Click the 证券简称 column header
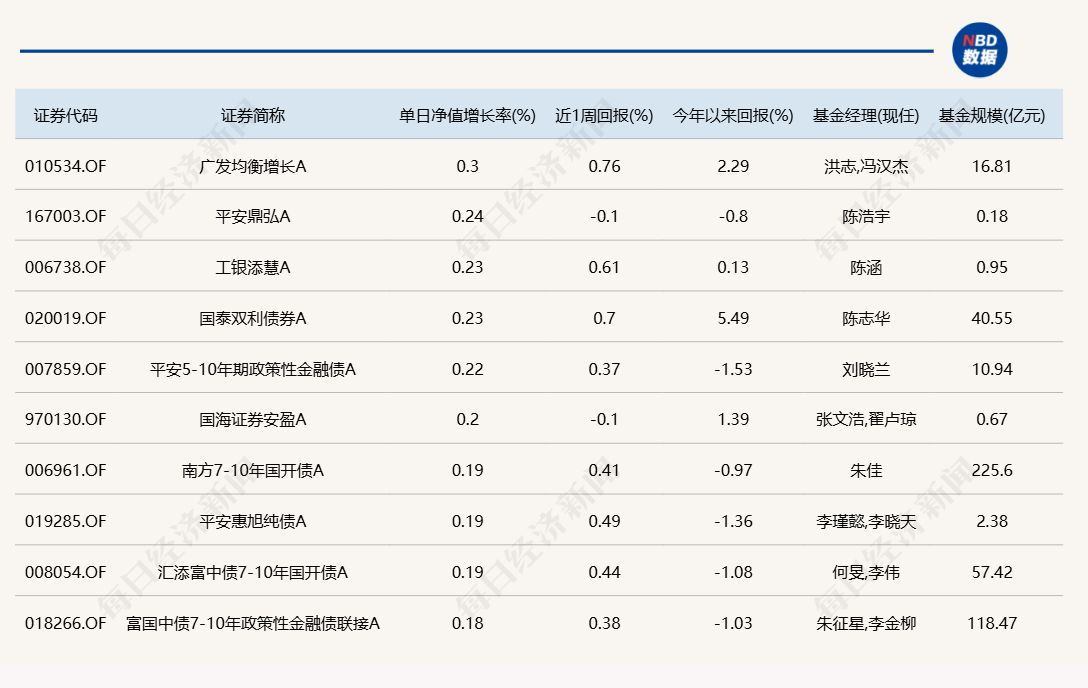Viewport: 1088px width, 688px height. pos(253,116)
